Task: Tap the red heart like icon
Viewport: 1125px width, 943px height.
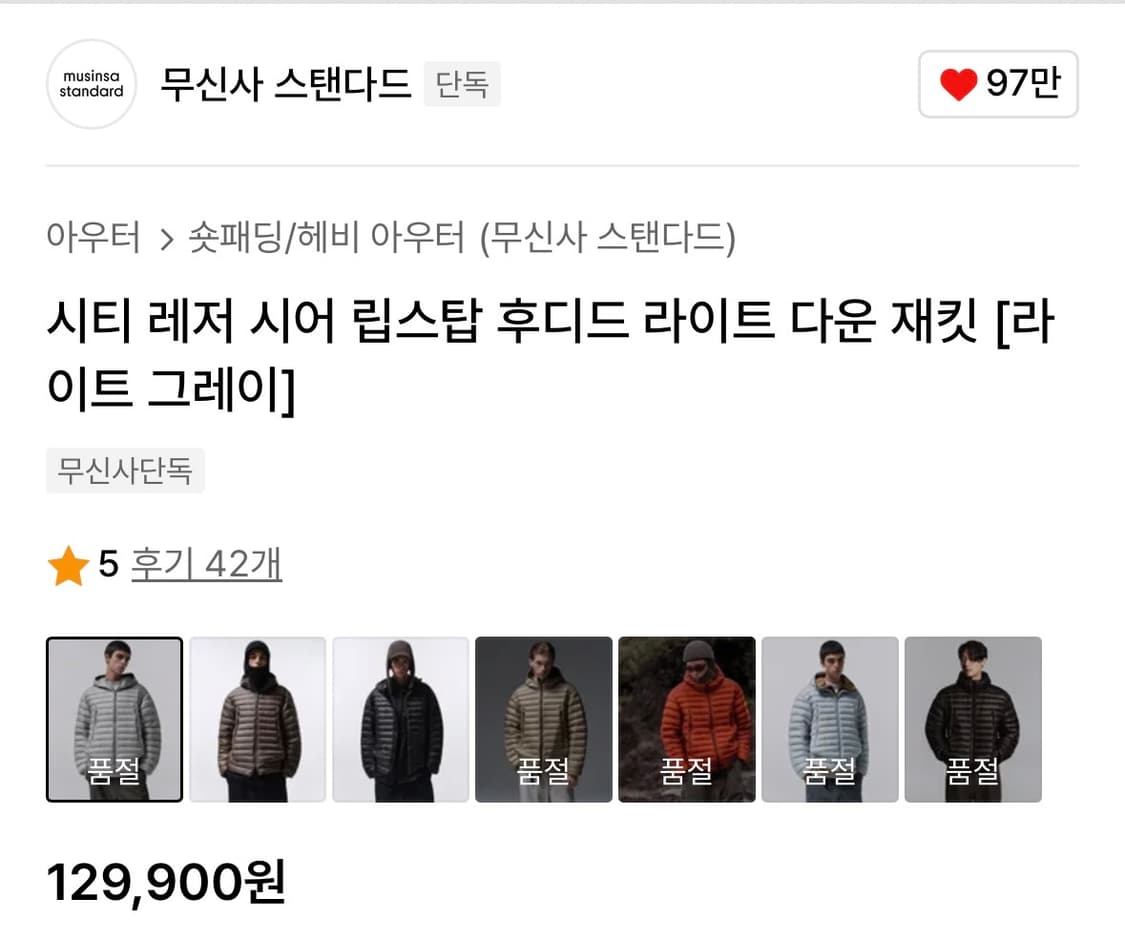Action: [959, 84]
